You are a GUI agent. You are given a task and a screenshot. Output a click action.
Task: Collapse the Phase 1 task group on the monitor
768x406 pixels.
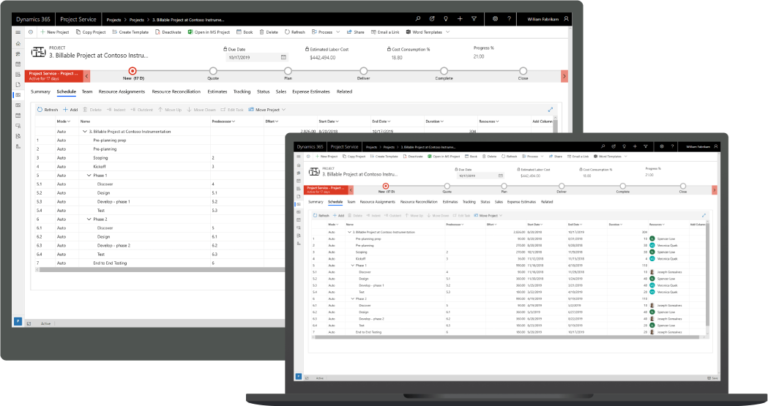(x=88, y=174)
